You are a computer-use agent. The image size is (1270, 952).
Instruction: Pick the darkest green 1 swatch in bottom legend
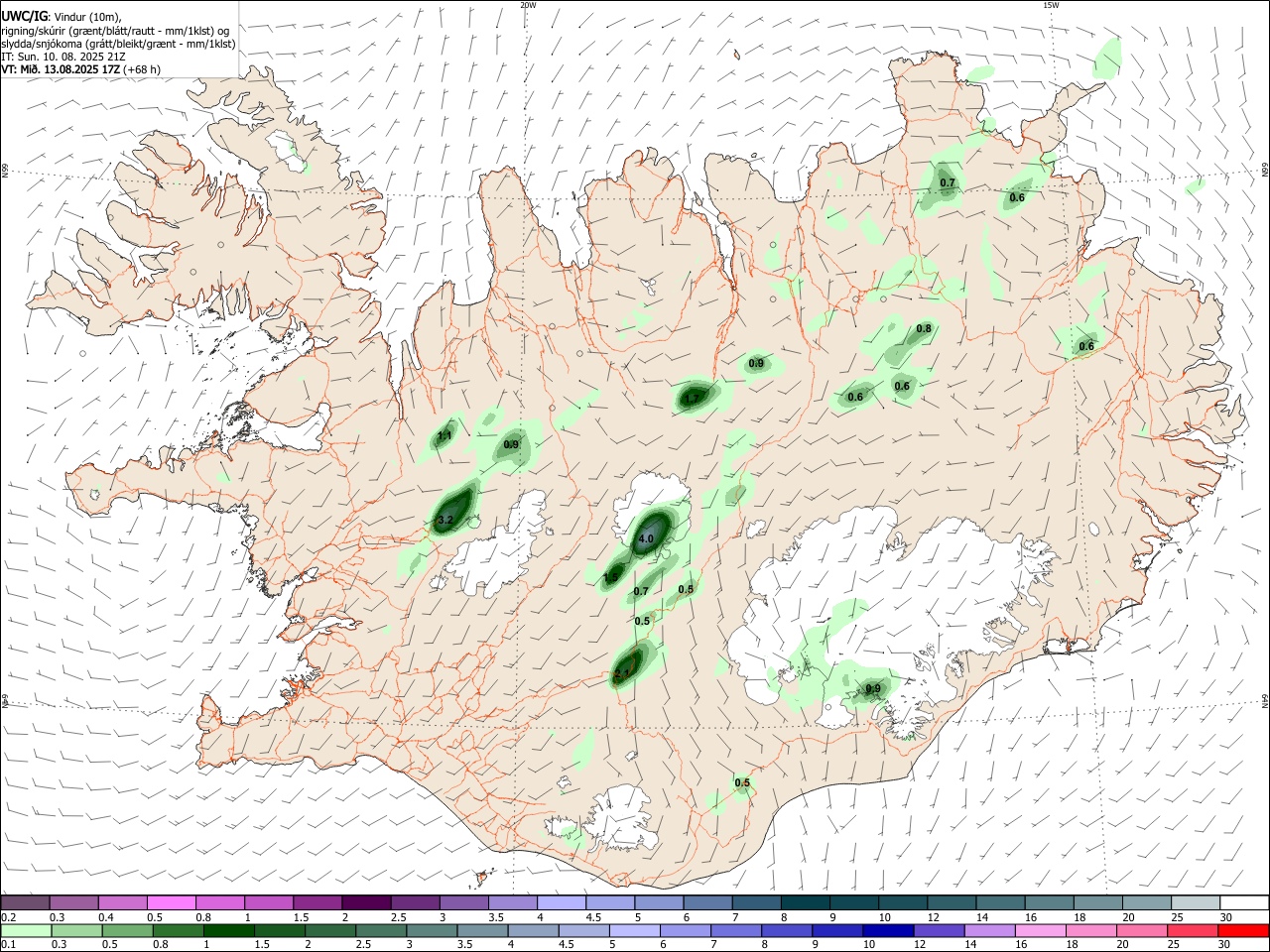(x=230, y=930)
